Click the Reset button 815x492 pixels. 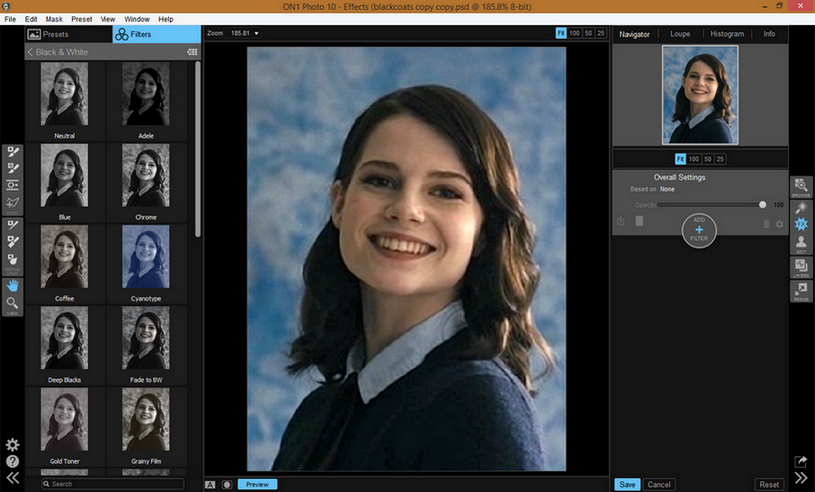[x=769, y=484]
